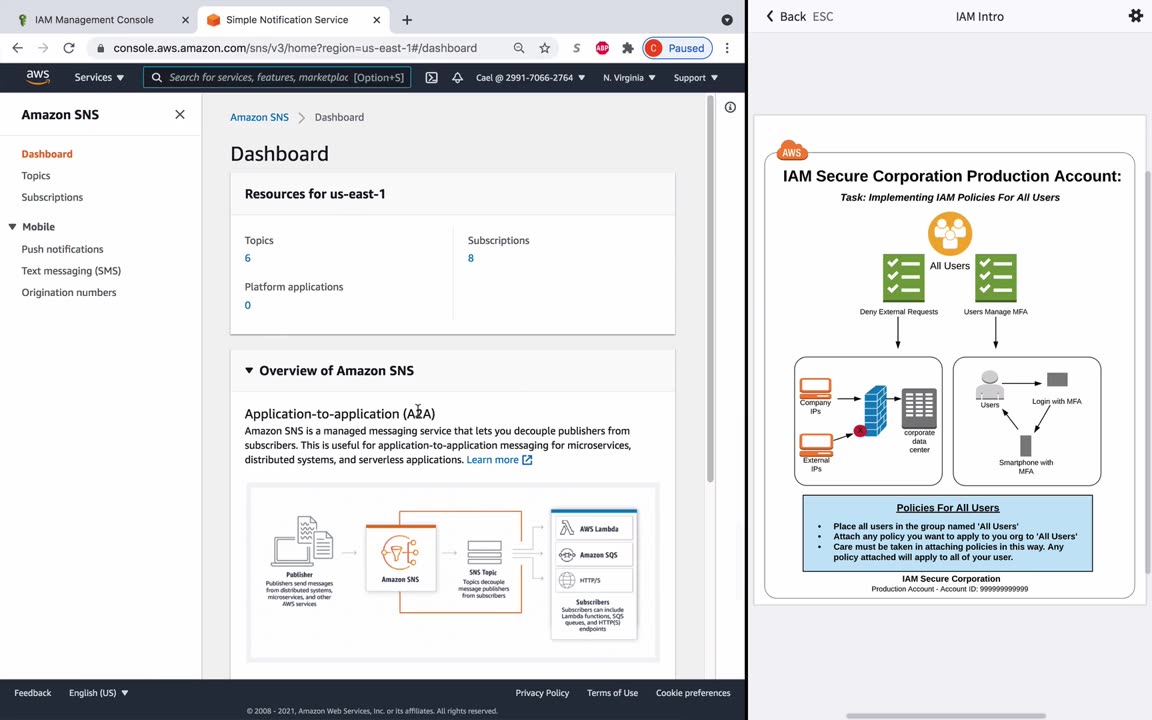The width and height of the screenshot is (1152, 720).
Task: Open the Services dropdown menu
Action: (99, 77)
